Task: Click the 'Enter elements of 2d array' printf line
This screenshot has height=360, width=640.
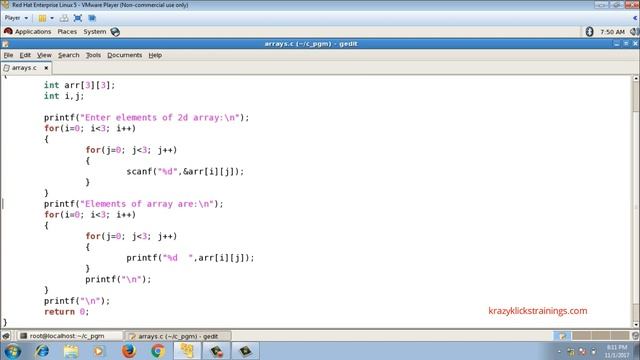Action: (147, 118)
